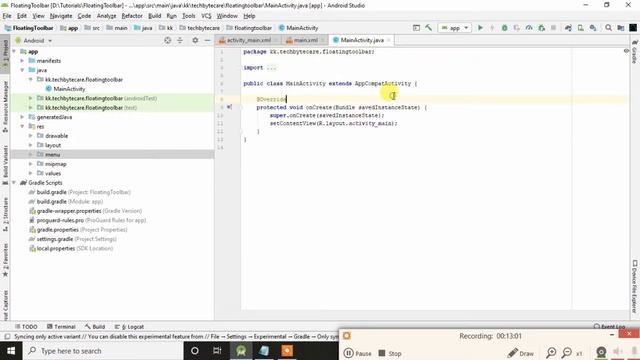Open Task View on the taskbar

coord(217,351)
